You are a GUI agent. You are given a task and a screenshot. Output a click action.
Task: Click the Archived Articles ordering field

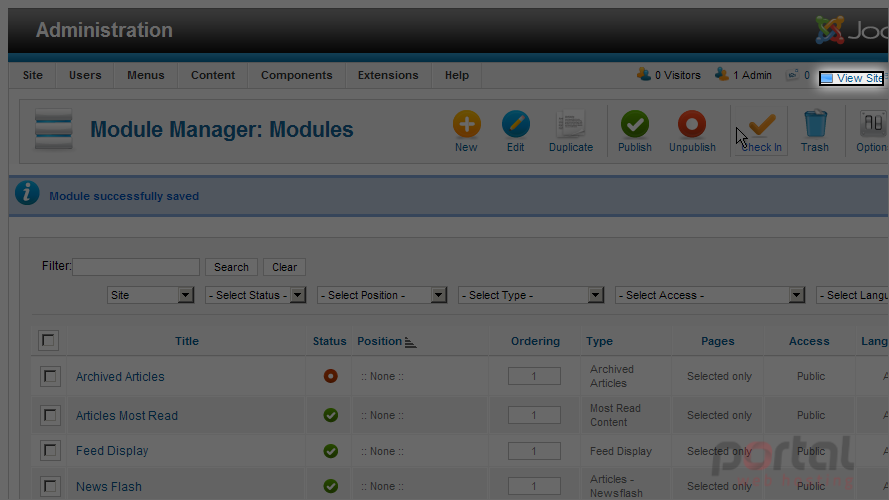(534, 376)
